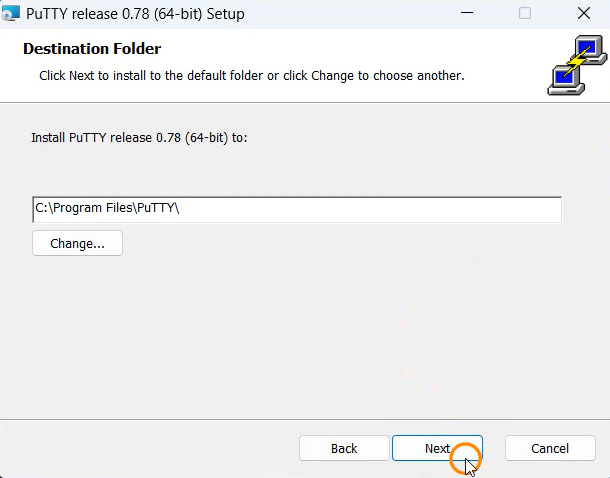The image size is (610, 478).
Task: Click the yellow lightning bolt in PuTTY logo
Action: (x=578, y=60)
